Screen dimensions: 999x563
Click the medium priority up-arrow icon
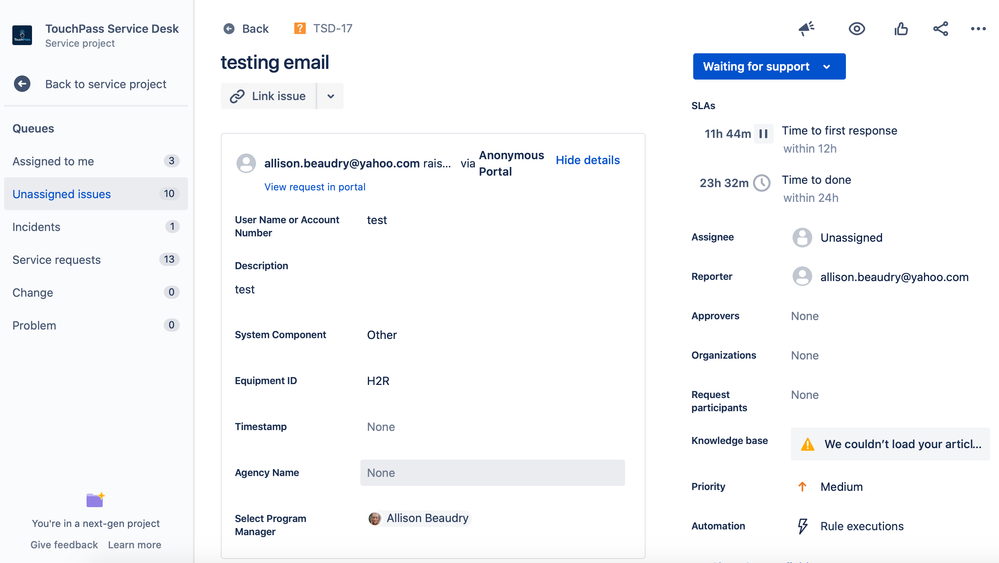[x=802, y=487]
